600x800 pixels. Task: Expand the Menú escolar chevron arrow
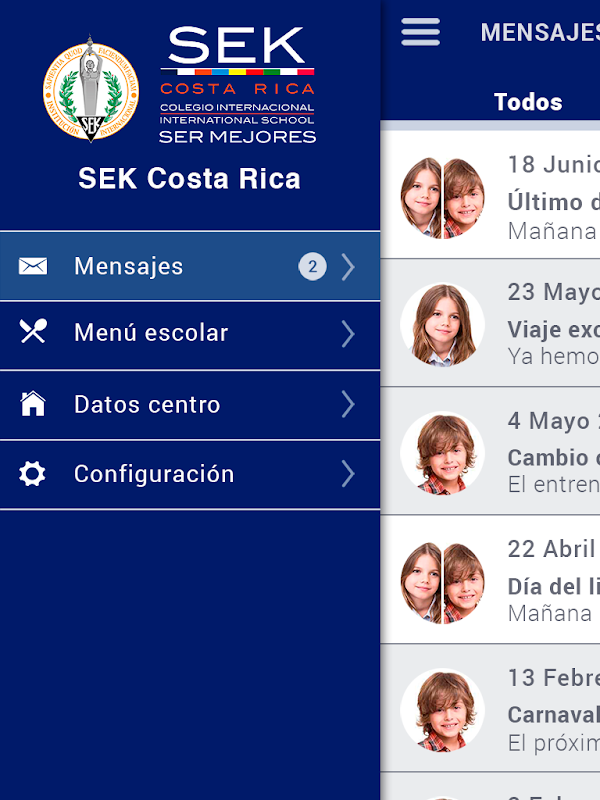[x=348, y=333]
